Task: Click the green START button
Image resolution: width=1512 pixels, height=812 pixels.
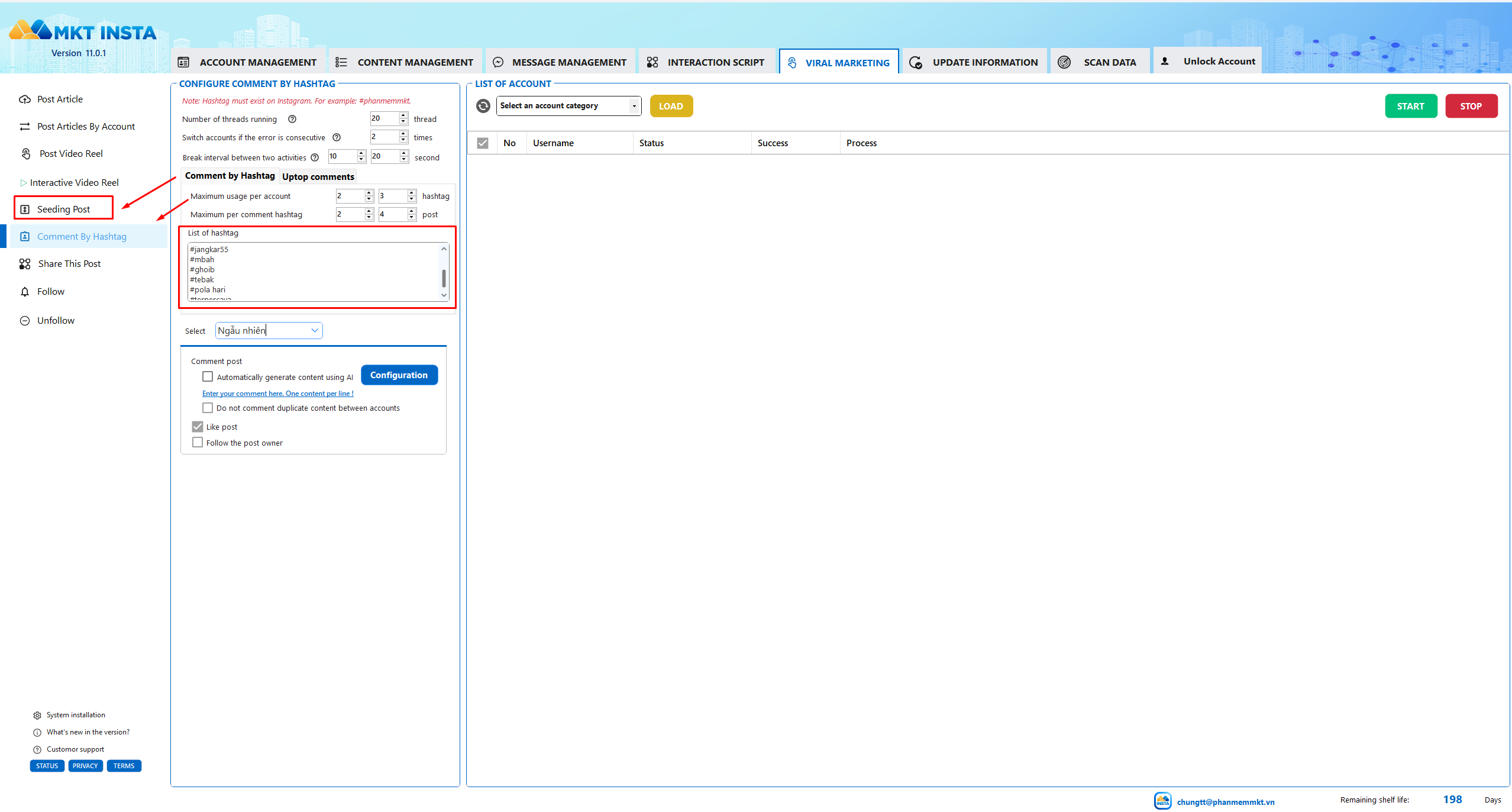Action: (1410, 106)
